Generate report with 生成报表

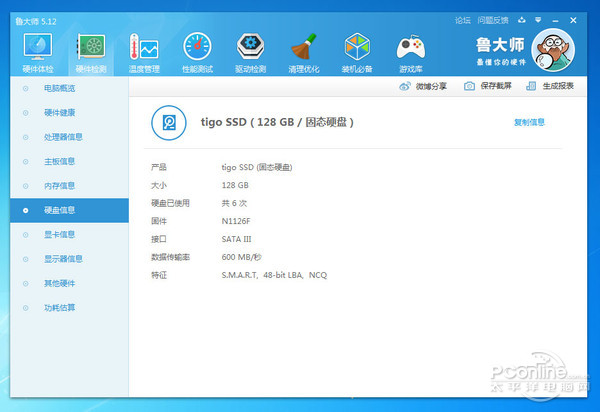pos(552,87)
